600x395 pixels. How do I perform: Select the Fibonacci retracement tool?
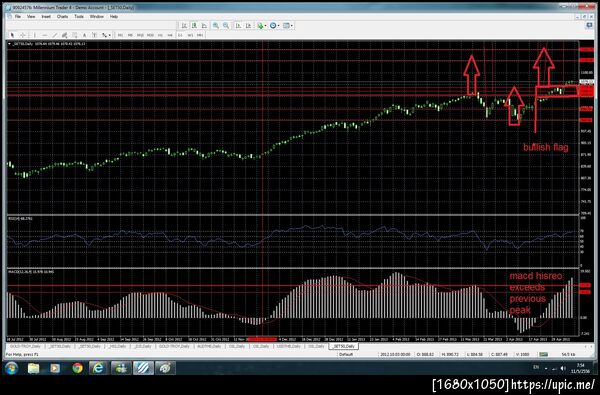75,35
